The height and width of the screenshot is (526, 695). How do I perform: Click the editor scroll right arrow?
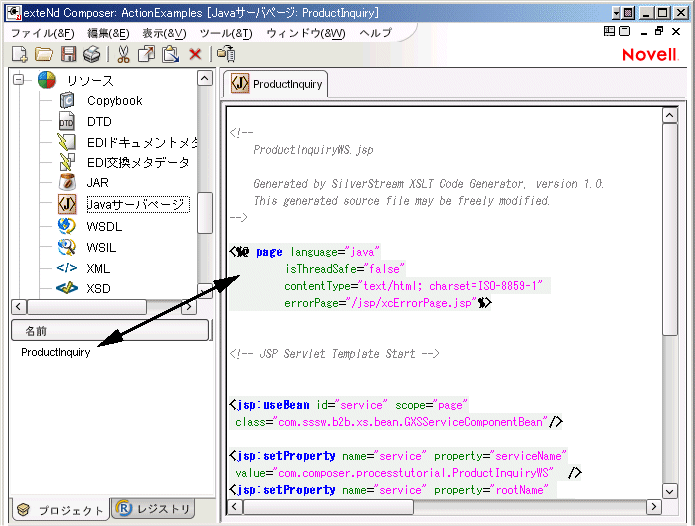(653, 507)
